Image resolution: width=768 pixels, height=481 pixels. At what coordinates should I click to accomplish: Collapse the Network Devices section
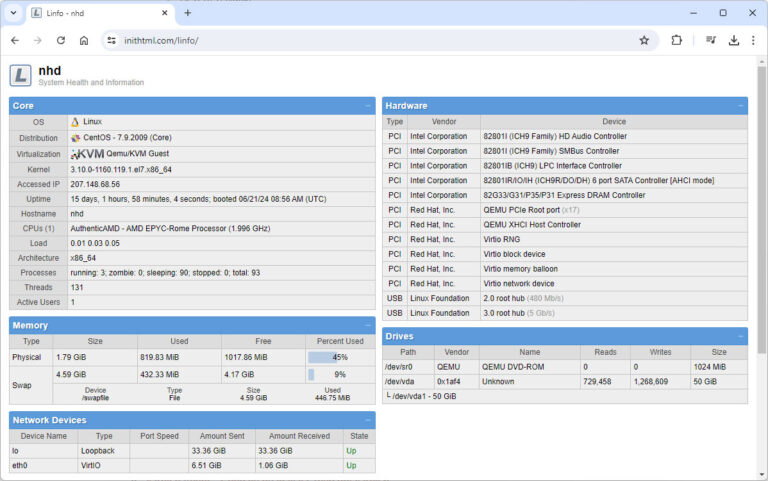(x=368, y=420)
